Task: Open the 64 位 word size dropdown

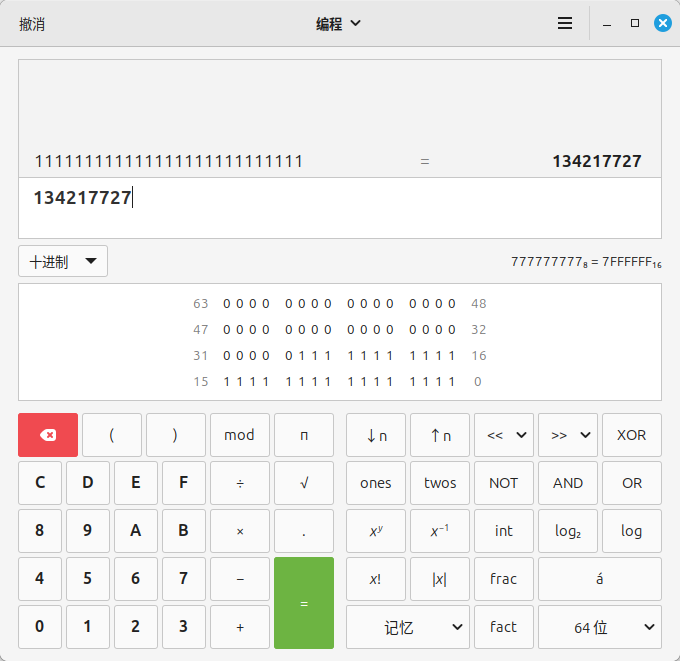Action: (600, 627)
